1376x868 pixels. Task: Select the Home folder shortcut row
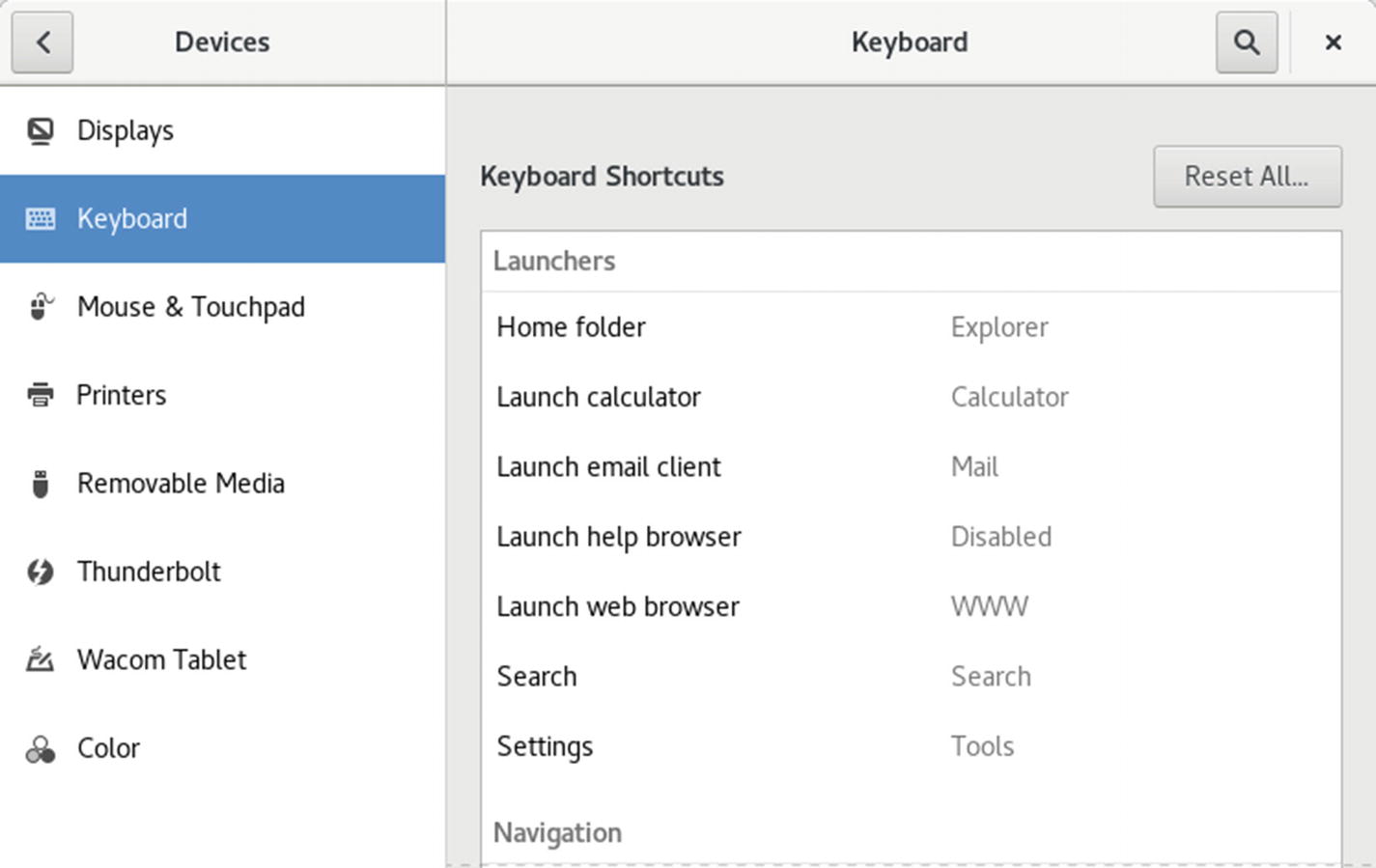tap(911, 327)
